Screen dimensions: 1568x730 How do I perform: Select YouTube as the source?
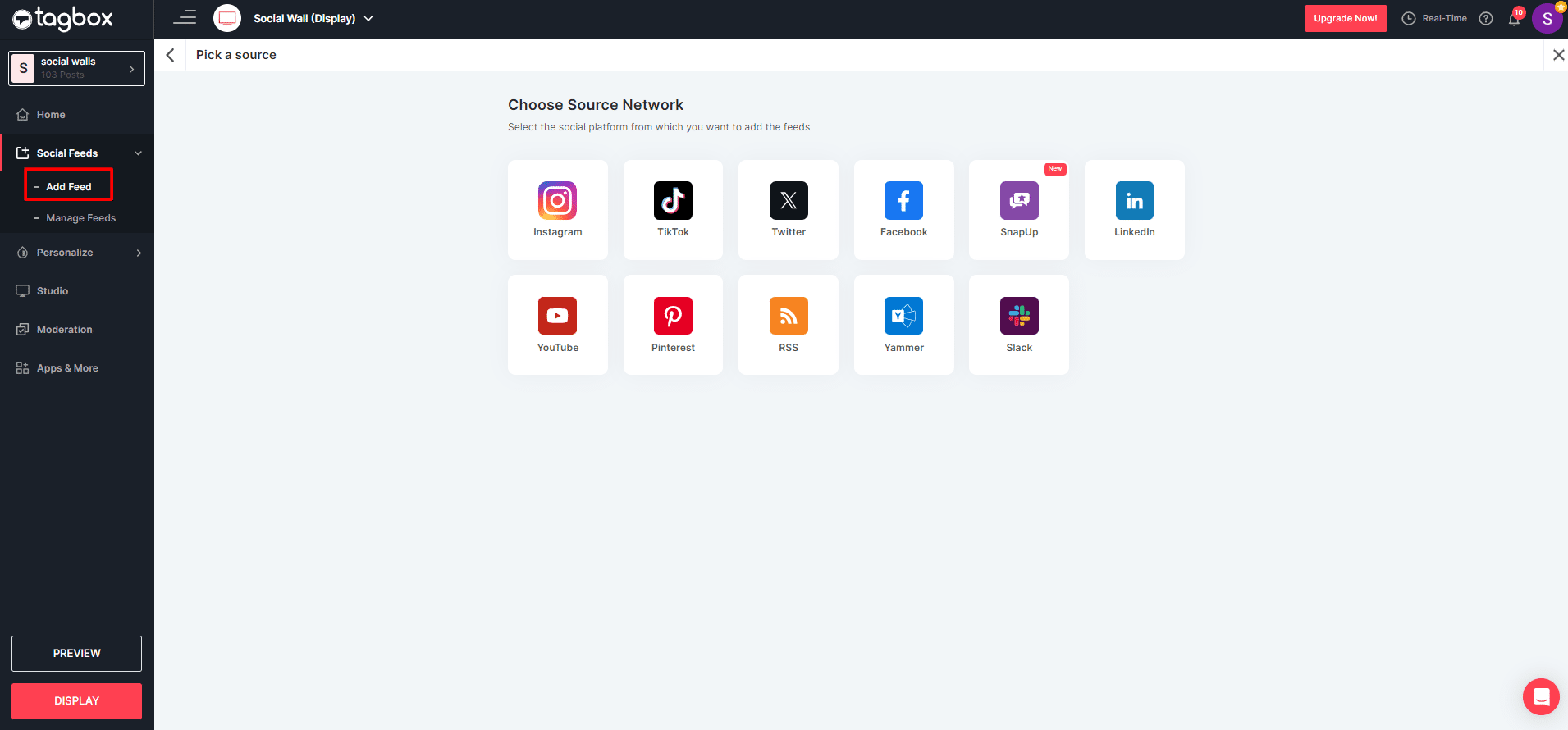(557, 325)
